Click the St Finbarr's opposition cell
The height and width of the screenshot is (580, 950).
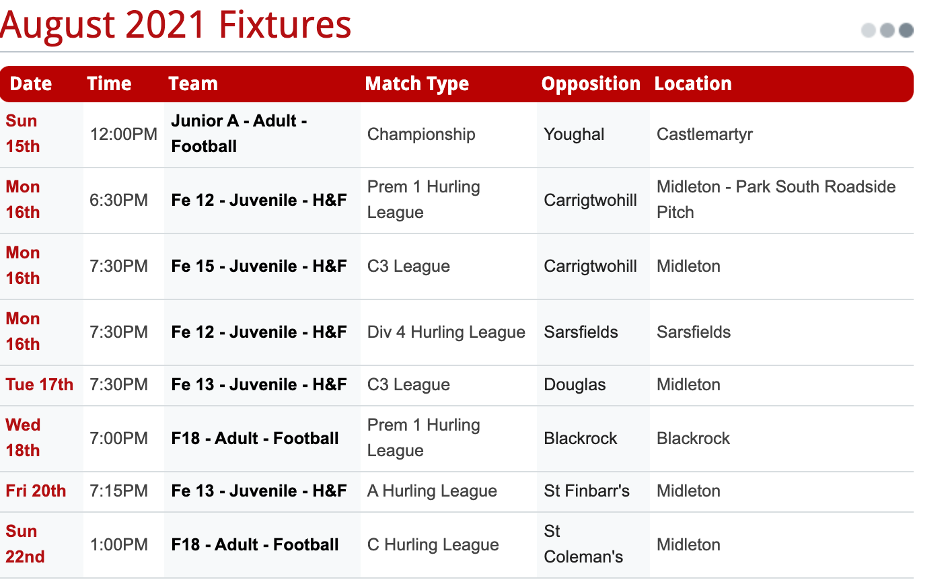pyautogui.click(x=586, y=491)
